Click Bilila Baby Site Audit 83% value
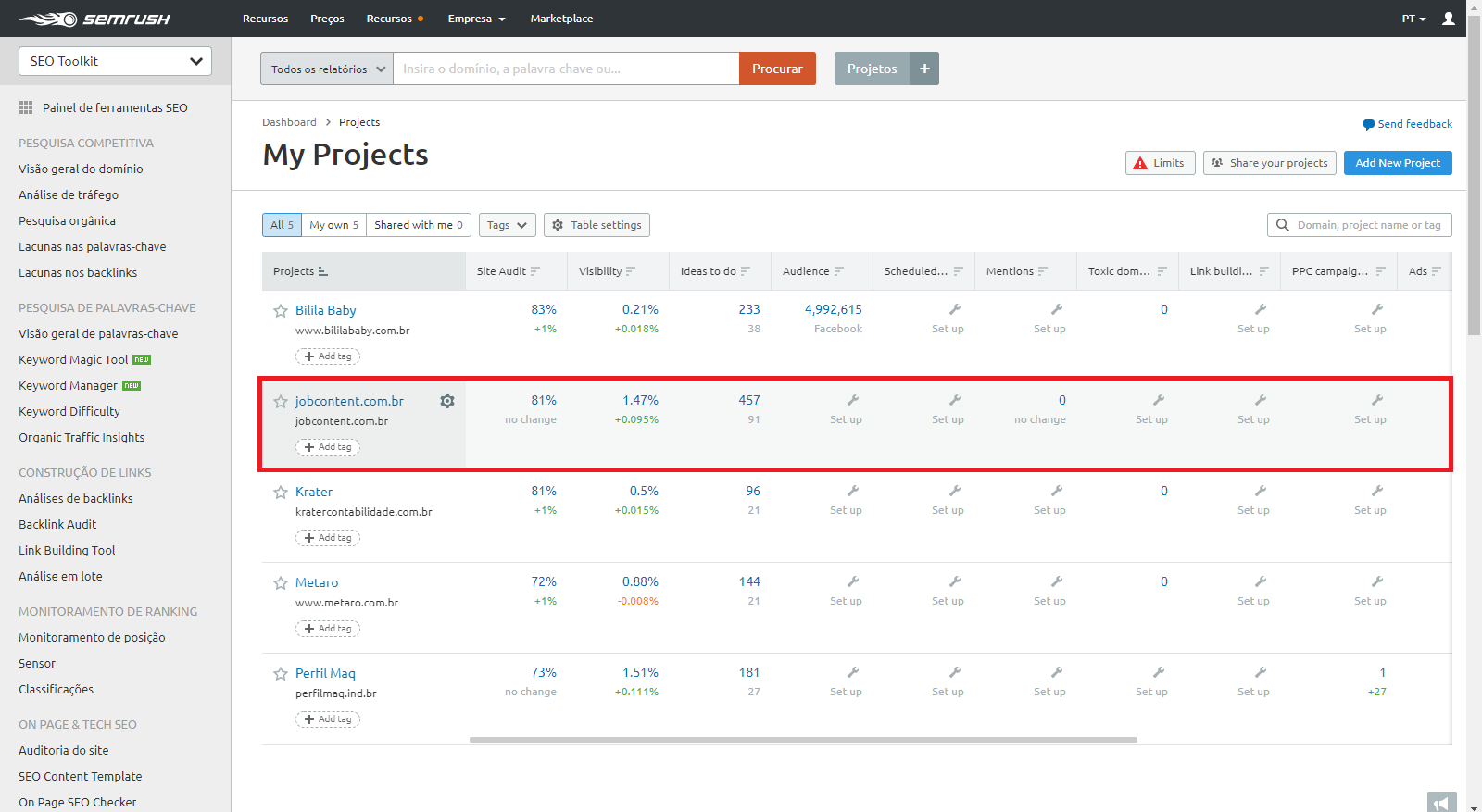The width and height of the screenshot is (1482, 812). 544,309
